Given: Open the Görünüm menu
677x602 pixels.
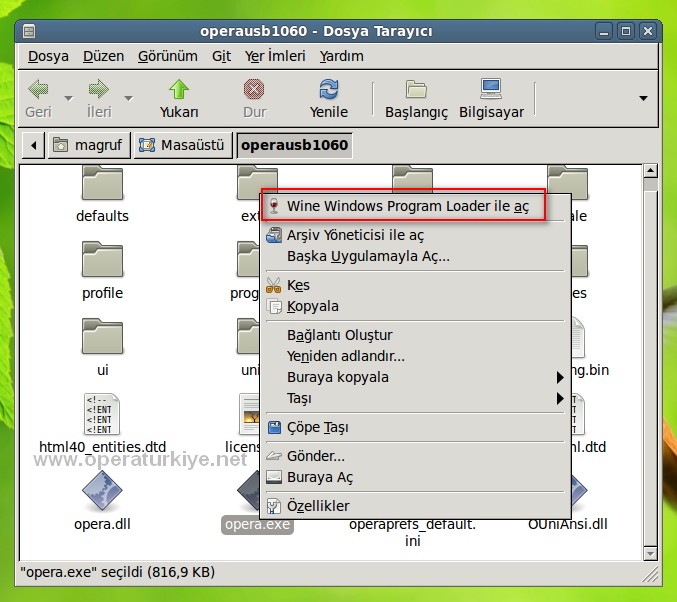Looking at the screenshot, I should [168, 56].
